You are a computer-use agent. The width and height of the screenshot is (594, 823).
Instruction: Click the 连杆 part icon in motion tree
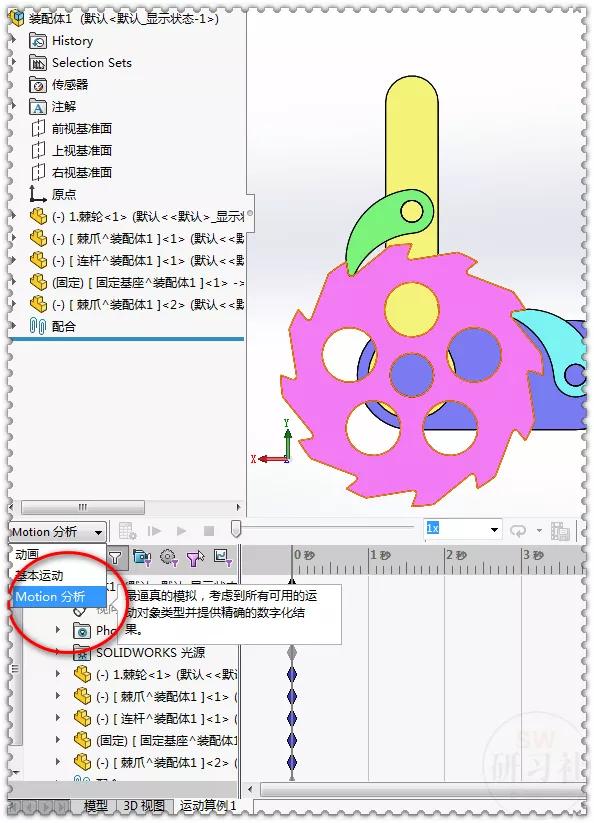coord(82,718)
